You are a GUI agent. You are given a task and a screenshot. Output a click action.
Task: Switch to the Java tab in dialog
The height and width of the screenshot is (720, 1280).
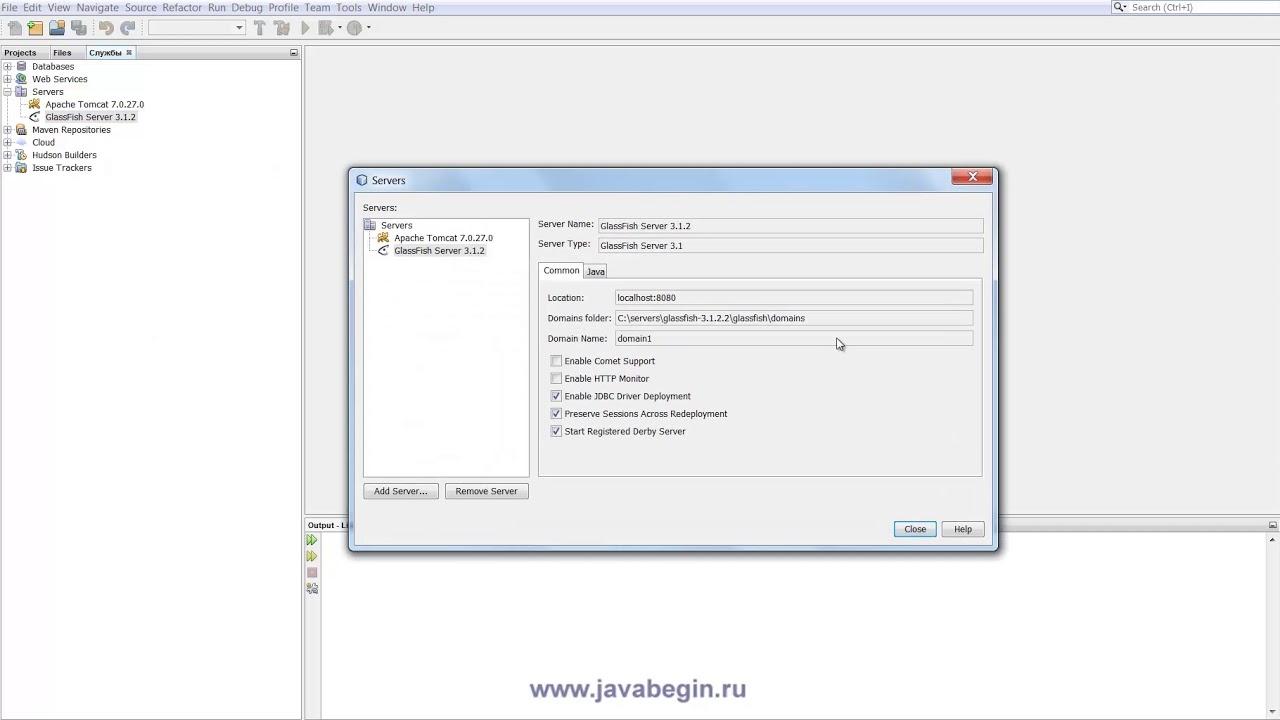[x=595, y=272]
